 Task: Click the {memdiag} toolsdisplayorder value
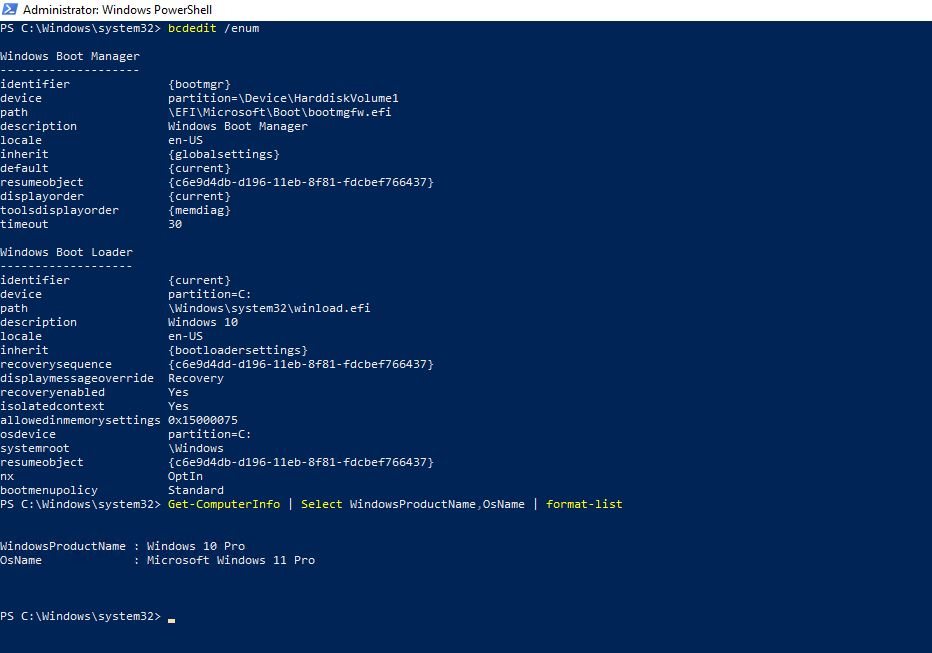(199, 210)
